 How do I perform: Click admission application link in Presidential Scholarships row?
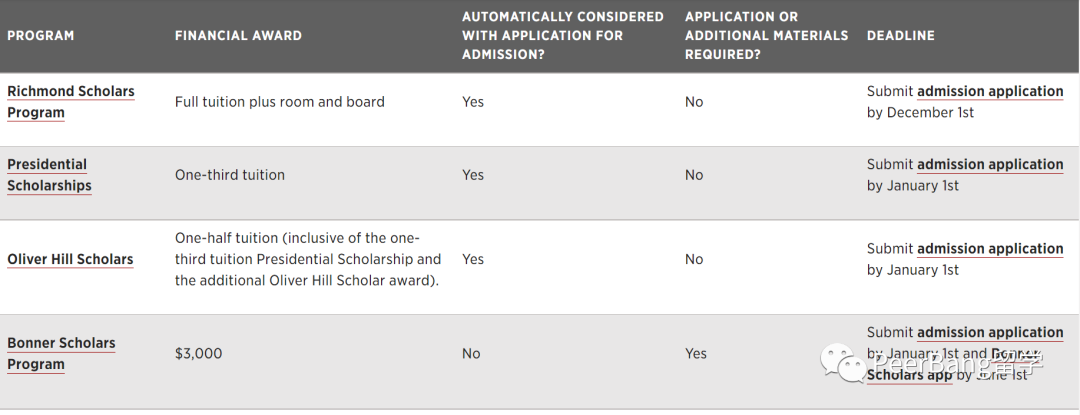click(990, 164)
